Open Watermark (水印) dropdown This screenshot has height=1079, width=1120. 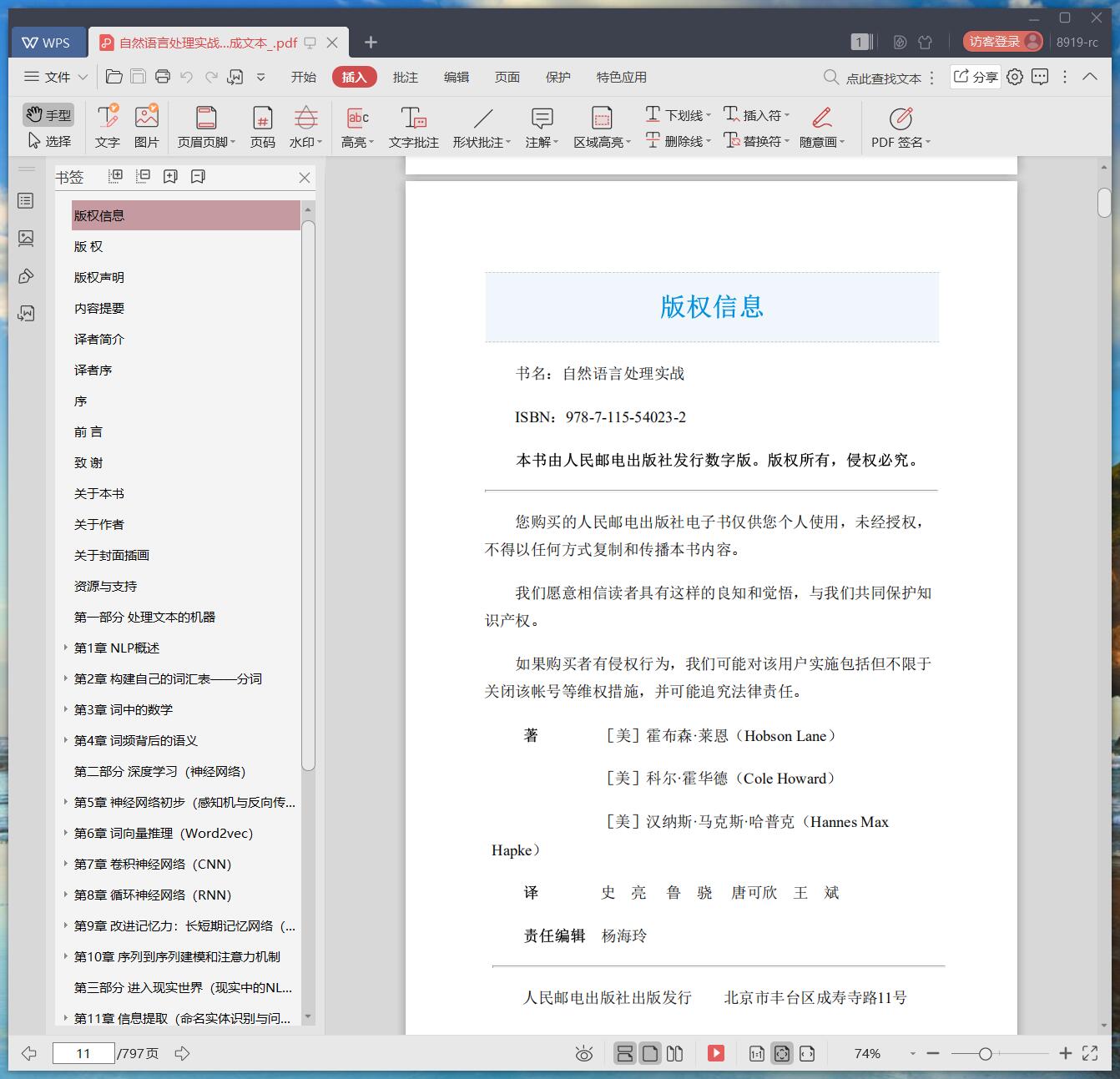pyautogui.click(x=305, y=127)
